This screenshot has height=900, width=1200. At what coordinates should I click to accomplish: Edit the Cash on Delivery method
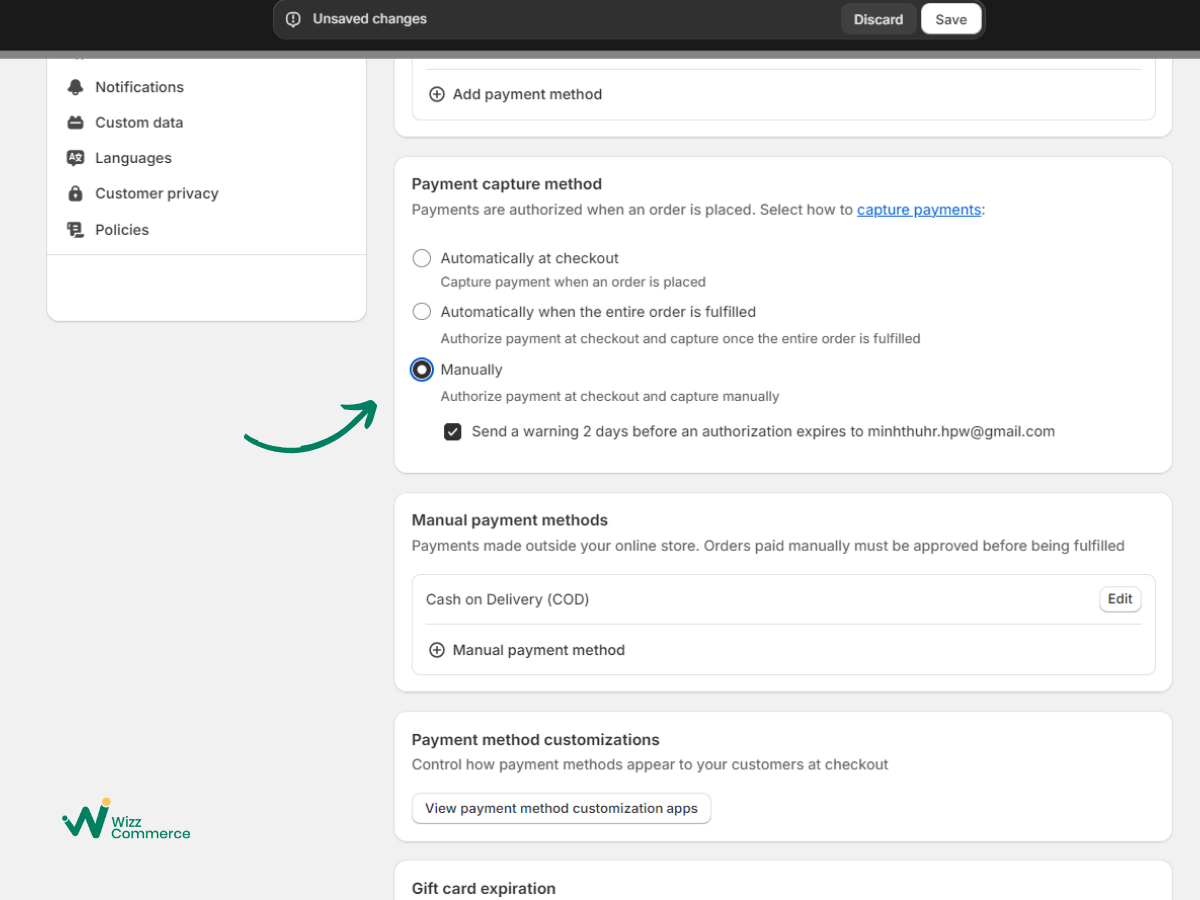(1120, 599)
